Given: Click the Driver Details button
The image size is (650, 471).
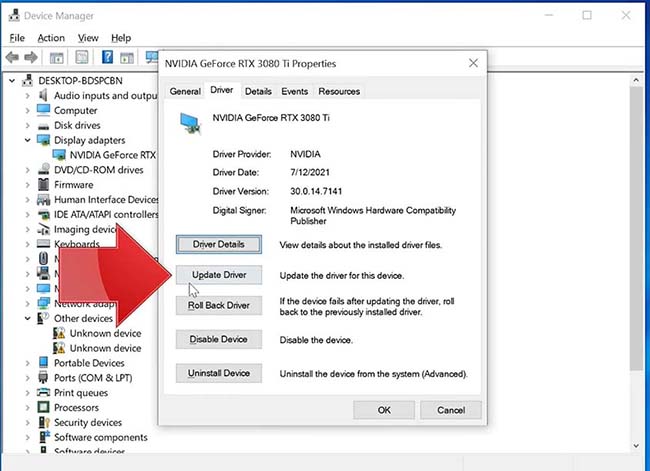Looking at the screenshot, I should 218,244.
